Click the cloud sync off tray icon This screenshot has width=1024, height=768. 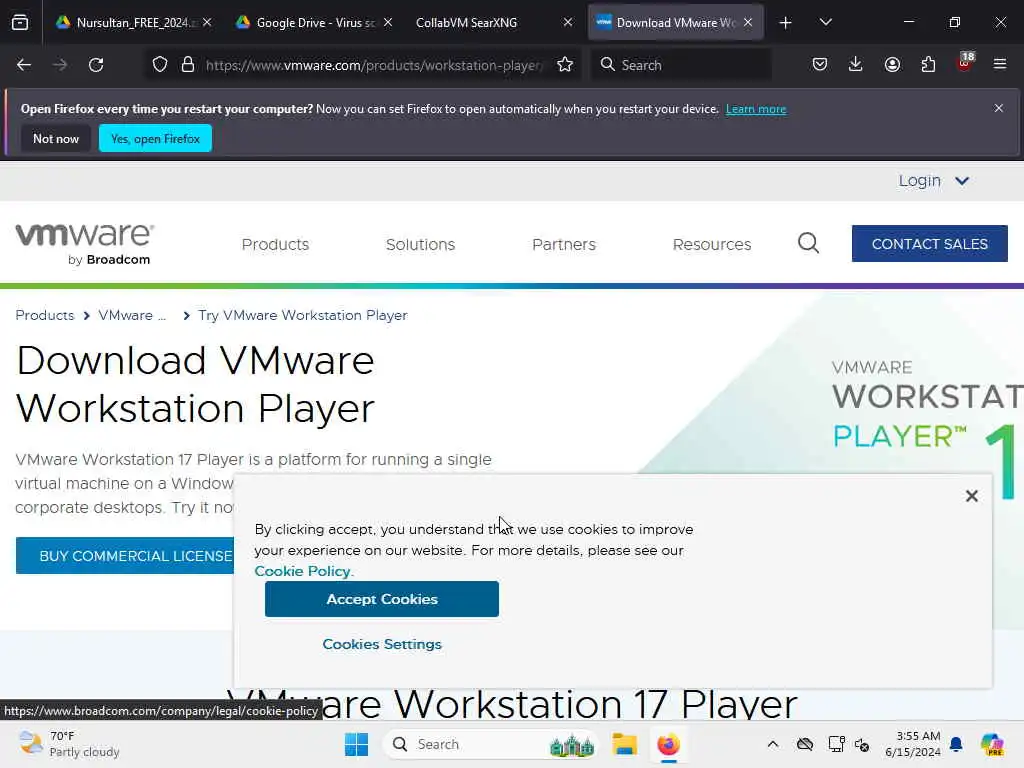(805, 744)
